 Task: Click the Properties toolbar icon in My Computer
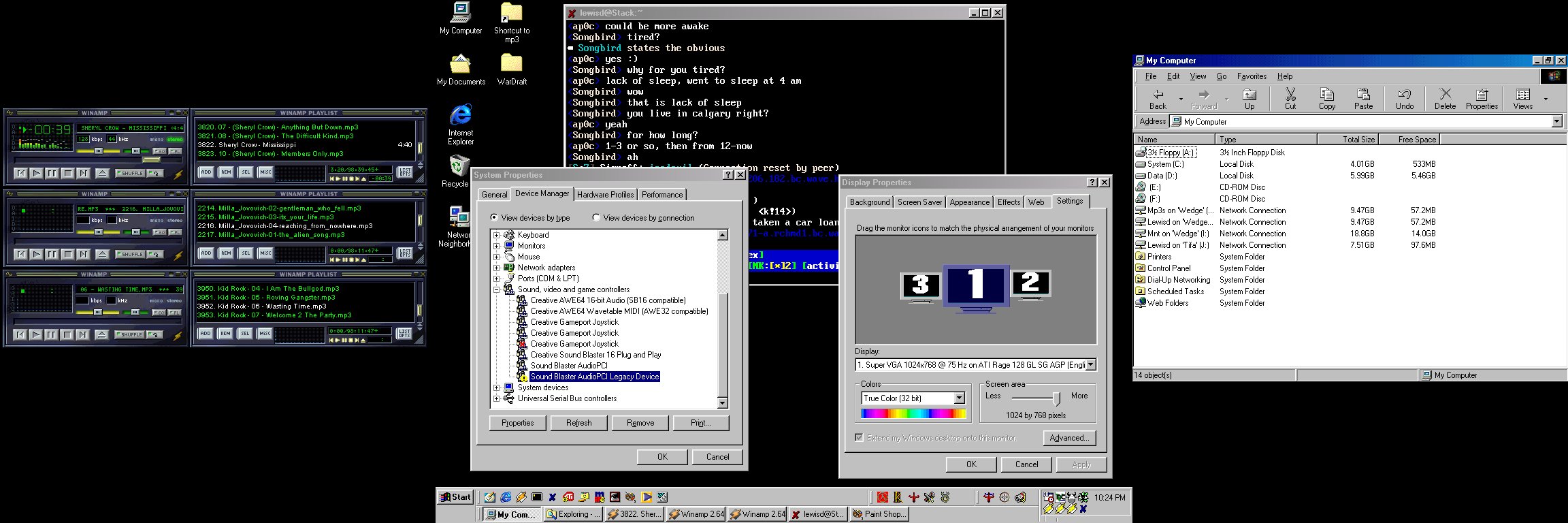click(x=1482, y=99)
